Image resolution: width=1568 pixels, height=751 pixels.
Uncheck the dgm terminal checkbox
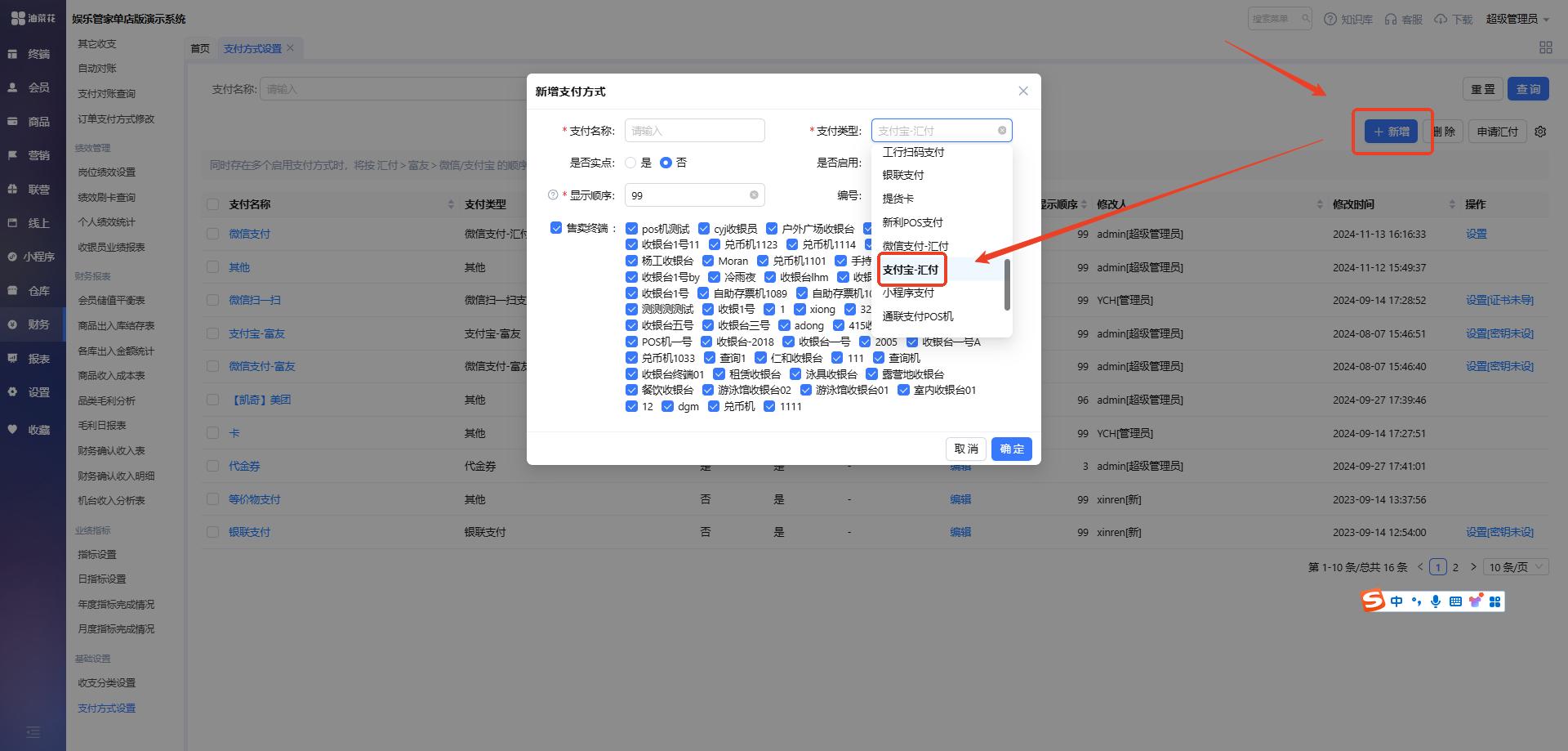coord(667,406)
